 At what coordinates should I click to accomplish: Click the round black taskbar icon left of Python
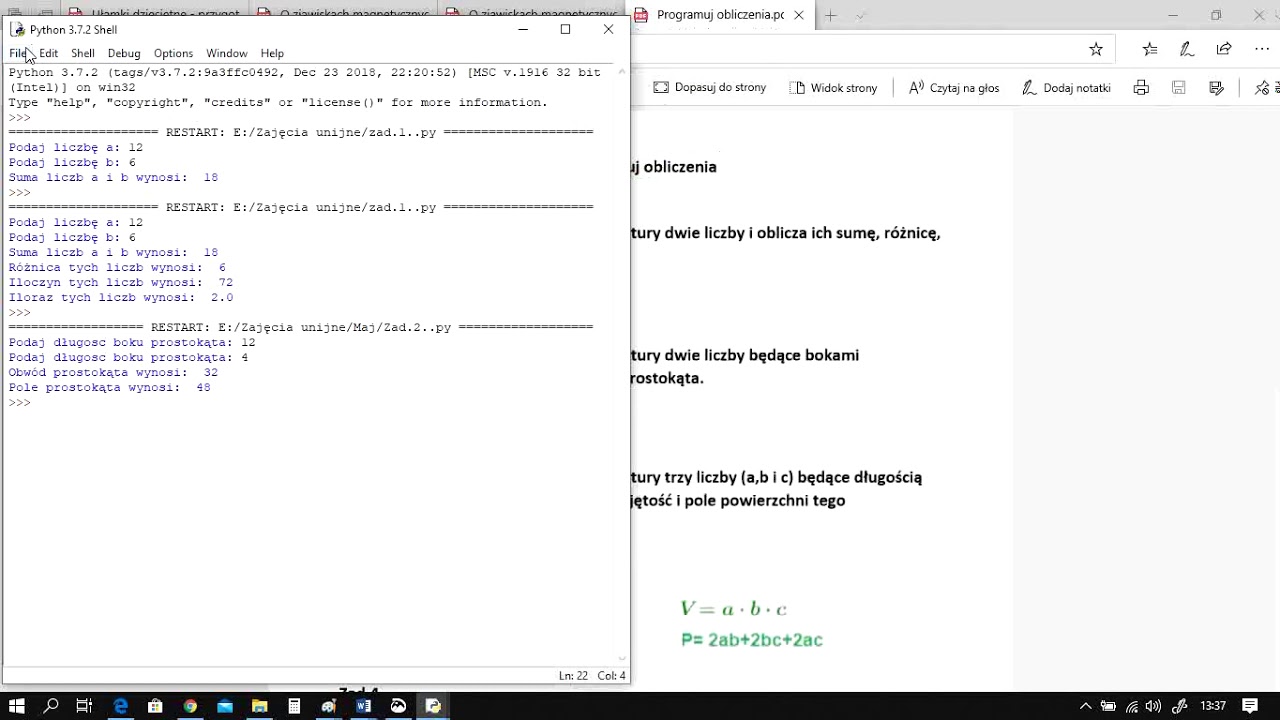(398, 706)
